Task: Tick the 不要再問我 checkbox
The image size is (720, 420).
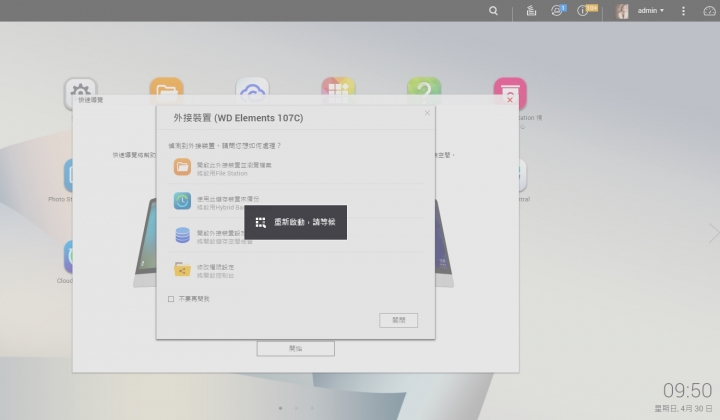Action: coord(171,299)
